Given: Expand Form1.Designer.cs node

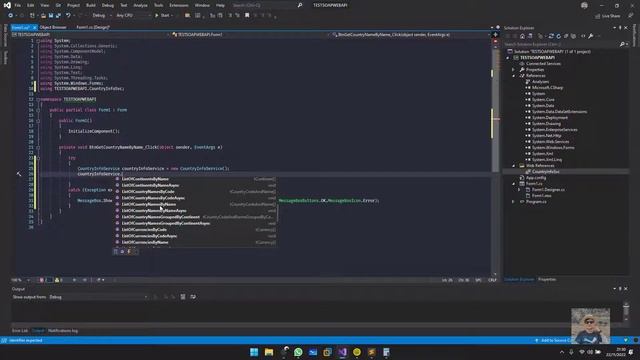Looking at the screenshot, I should (519, 190).
